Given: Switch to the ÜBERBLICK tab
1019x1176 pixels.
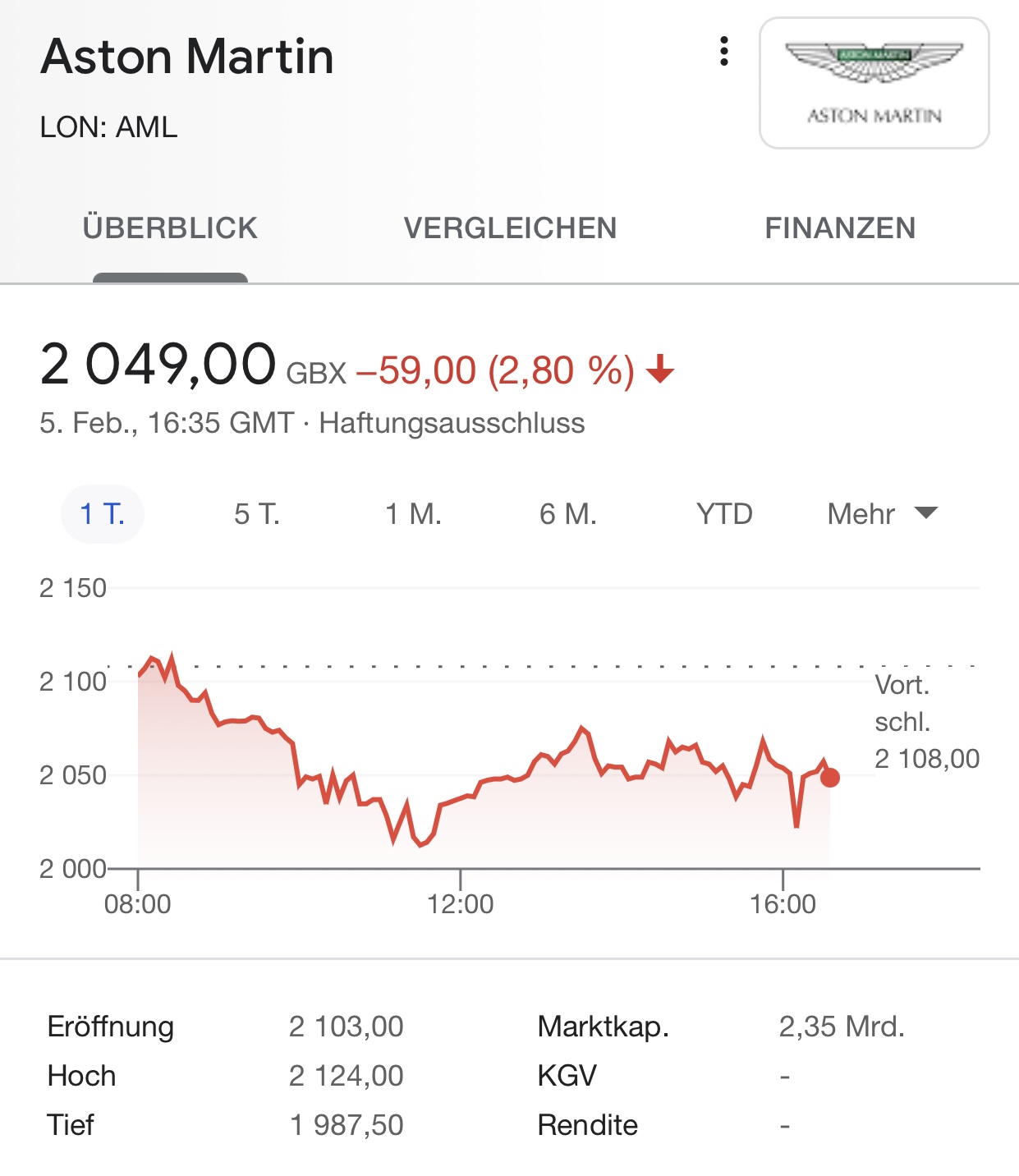Looking at the screenshot, I should [170, 227].
